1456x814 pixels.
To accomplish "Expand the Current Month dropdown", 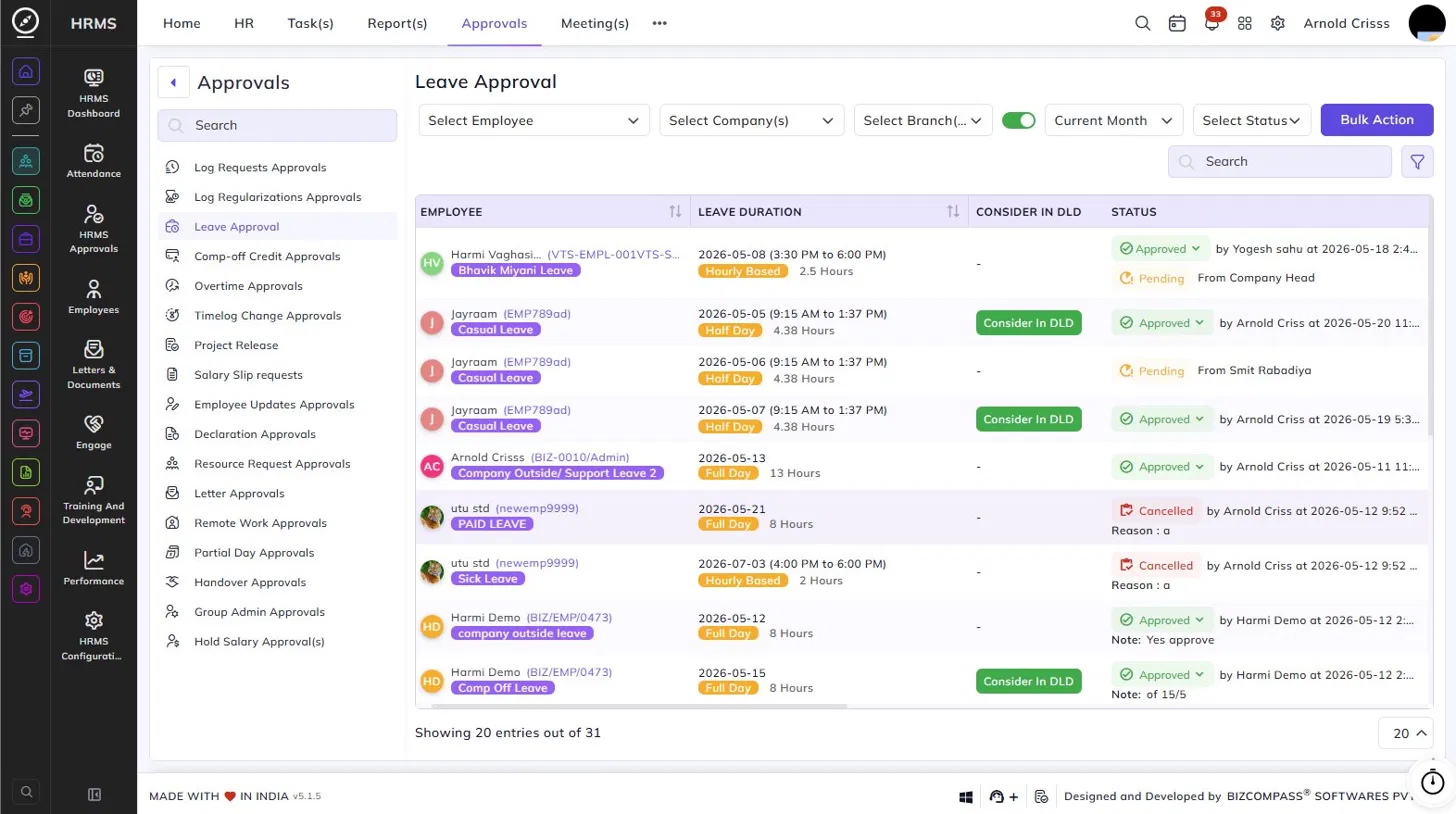I will 1114,120.
